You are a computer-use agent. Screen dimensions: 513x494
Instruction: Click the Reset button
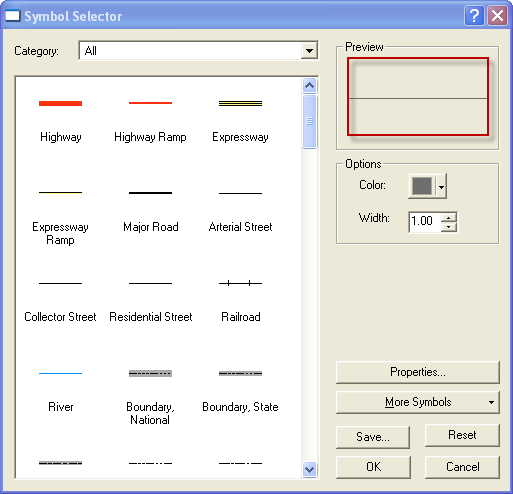coord(462,435)
